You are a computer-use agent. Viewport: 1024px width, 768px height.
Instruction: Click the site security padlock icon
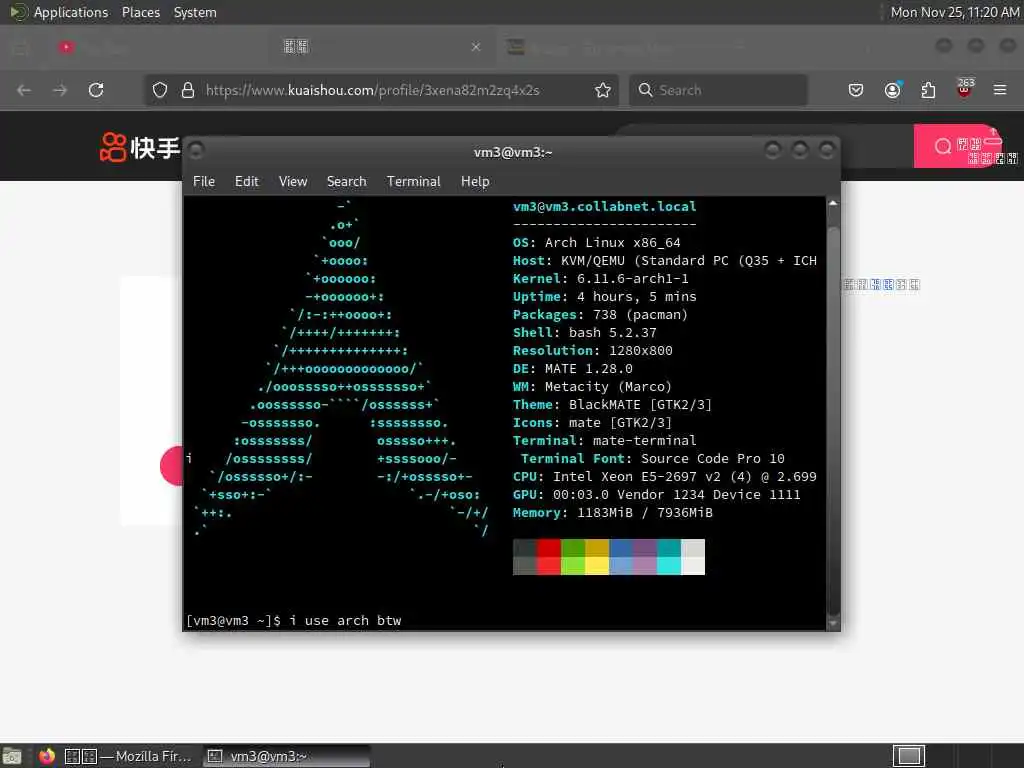[x=188, y=90]
